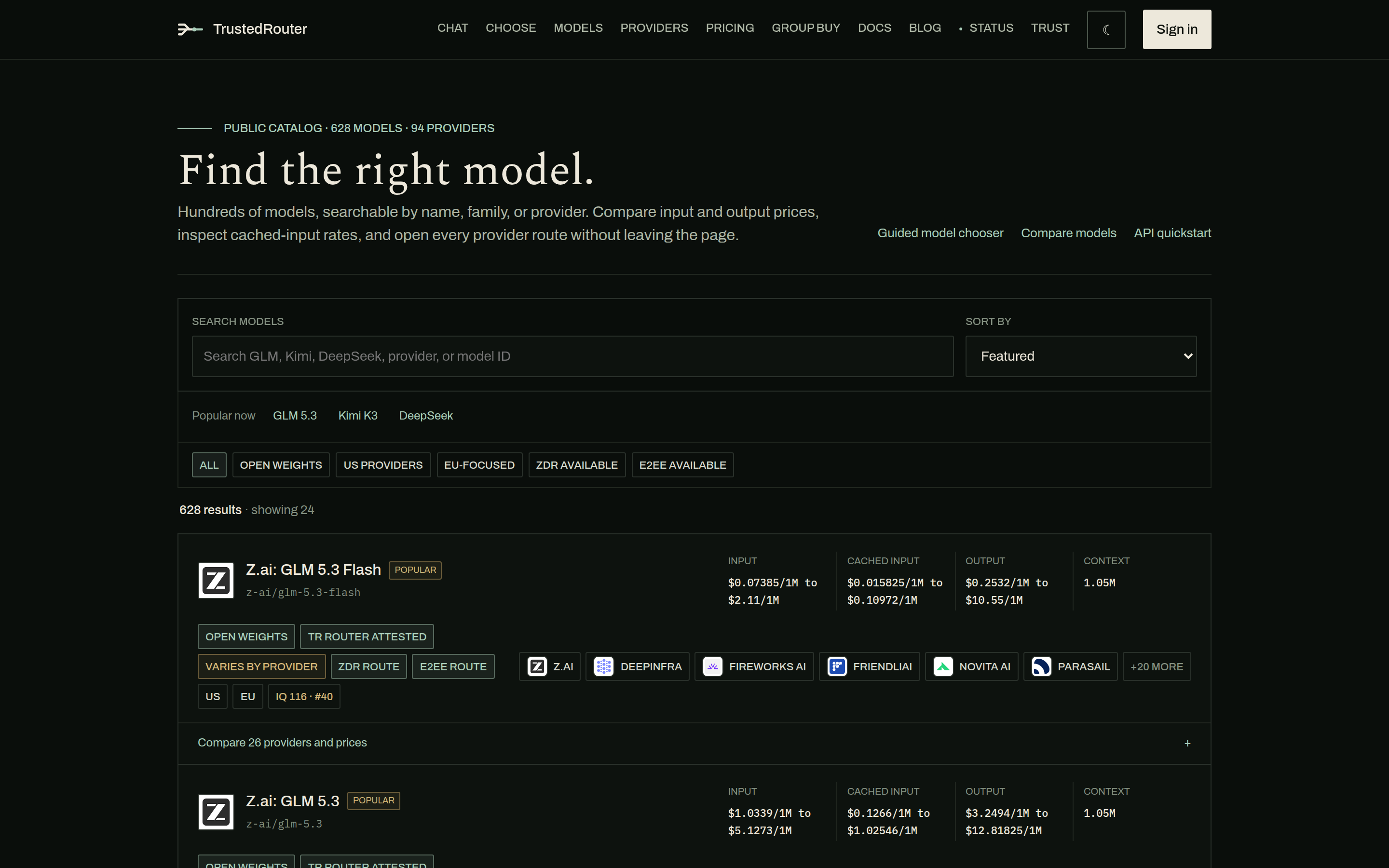Click the Z.ai logo for GLM 5.3 Flash
This screenshot has height=868, width=1389.
tap(216, 581)
